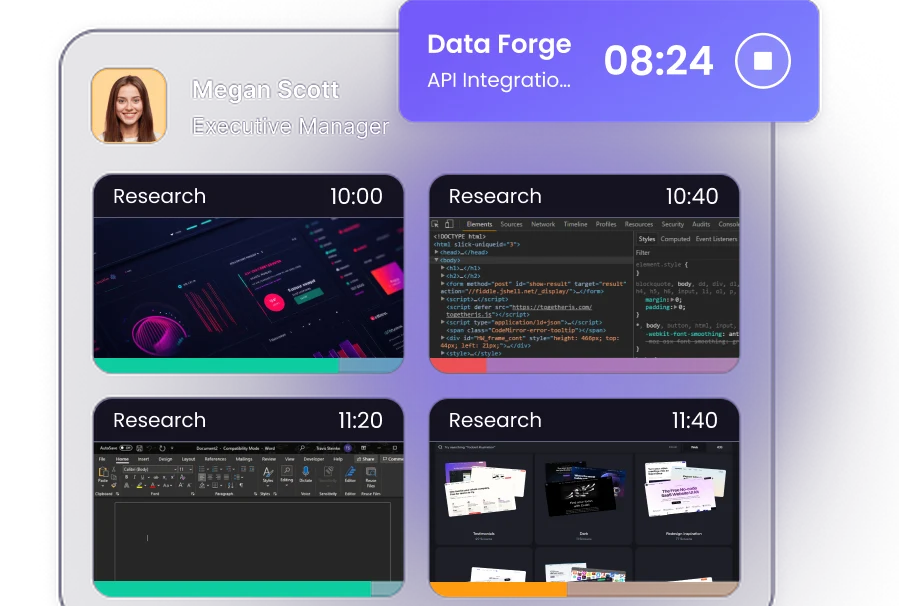Open the Design ribbon tab in Word
Viewport: 899px width, 606px height.
click(x=165, y=459)
